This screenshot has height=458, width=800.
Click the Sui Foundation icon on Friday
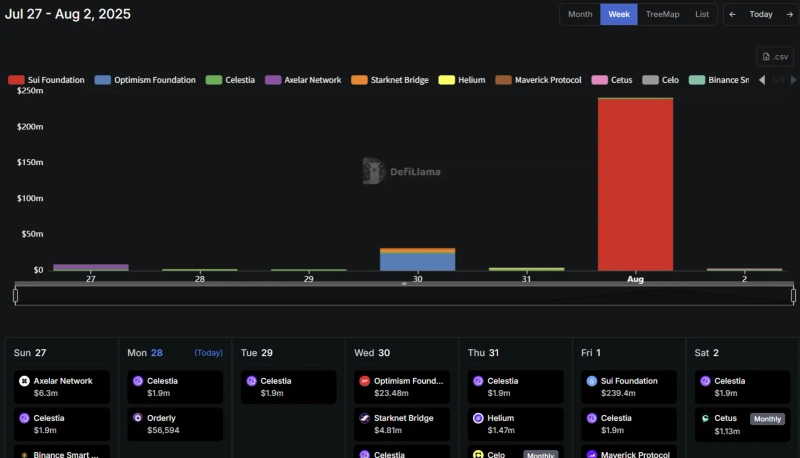tap(592, 381)
